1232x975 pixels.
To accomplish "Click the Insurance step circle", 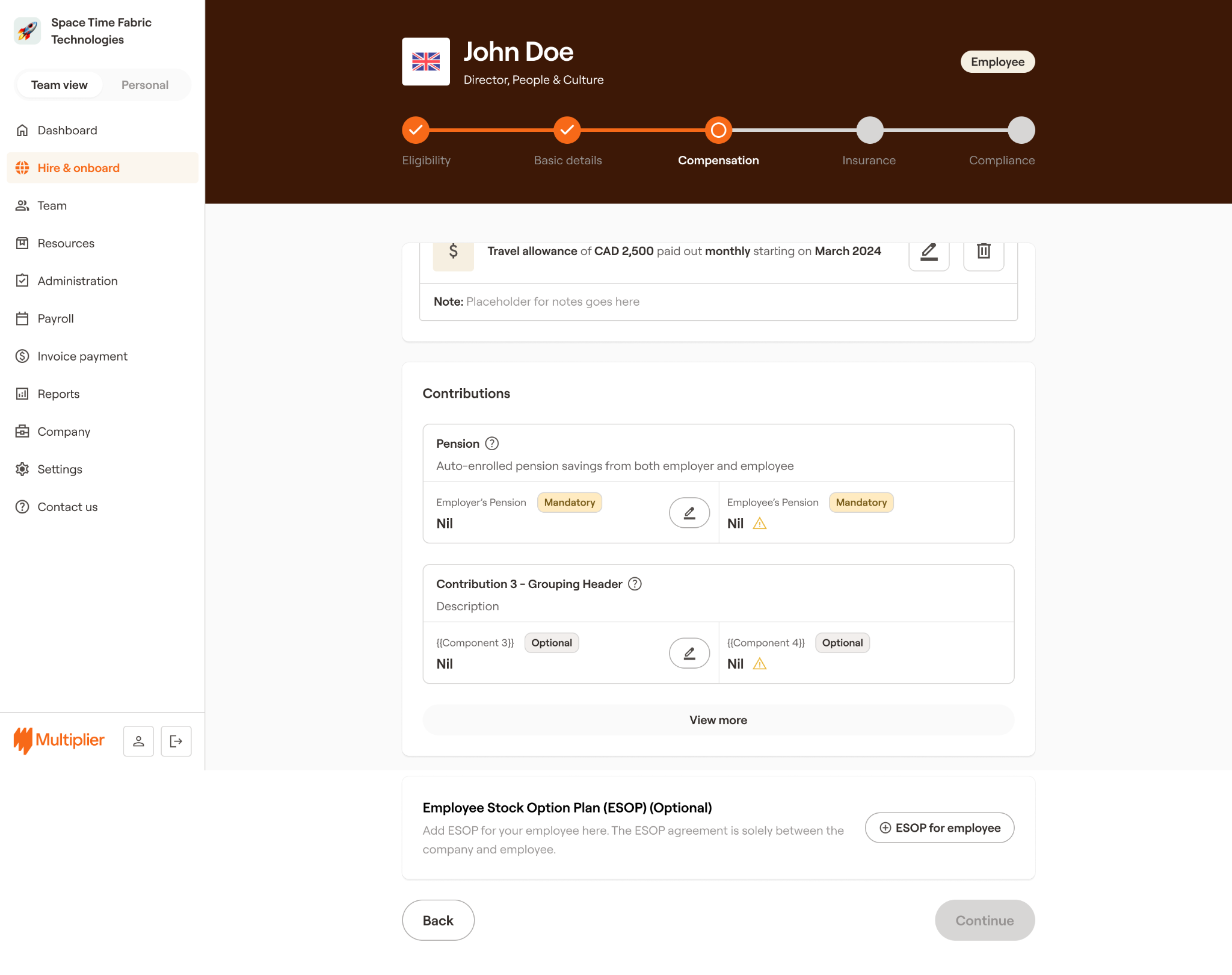I will click(869, 130).
